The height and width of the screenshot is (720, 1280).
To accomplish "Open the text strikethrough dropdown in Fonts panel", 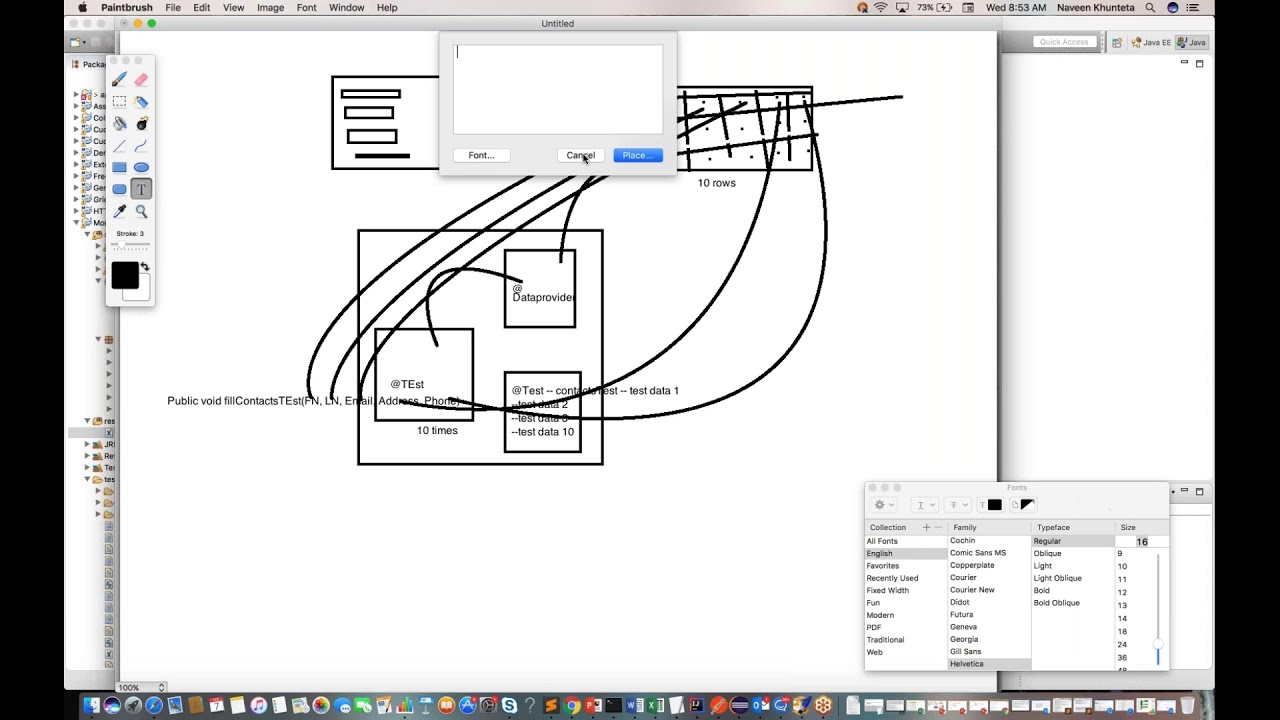I will pyautogui.click(x=957, y=505).
